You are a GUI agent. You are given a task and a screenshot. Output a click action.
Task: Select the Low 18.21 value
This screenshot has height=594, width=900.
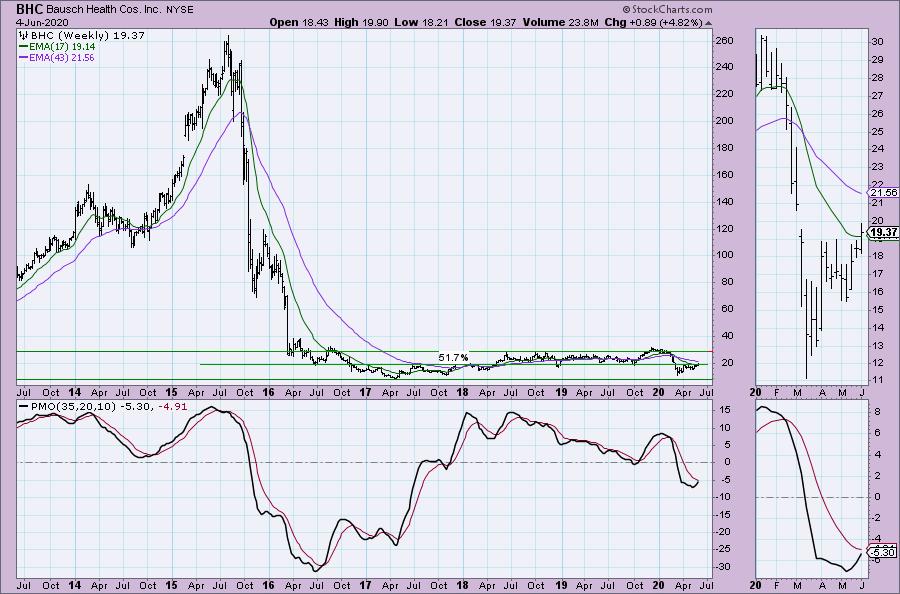pos(422,22)
